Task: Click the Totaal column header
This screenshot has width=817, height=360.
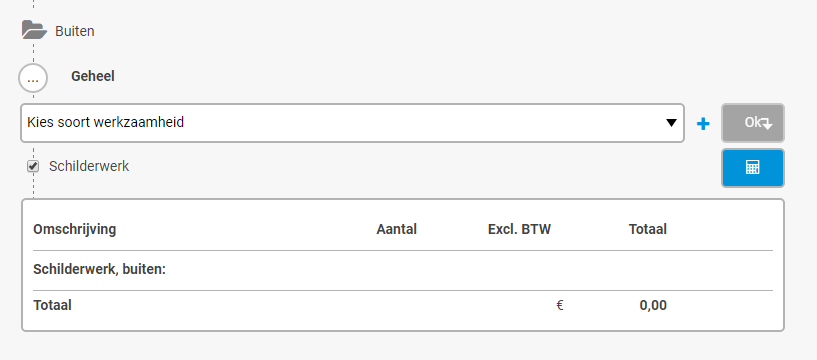Action: [x=648, y=229]
